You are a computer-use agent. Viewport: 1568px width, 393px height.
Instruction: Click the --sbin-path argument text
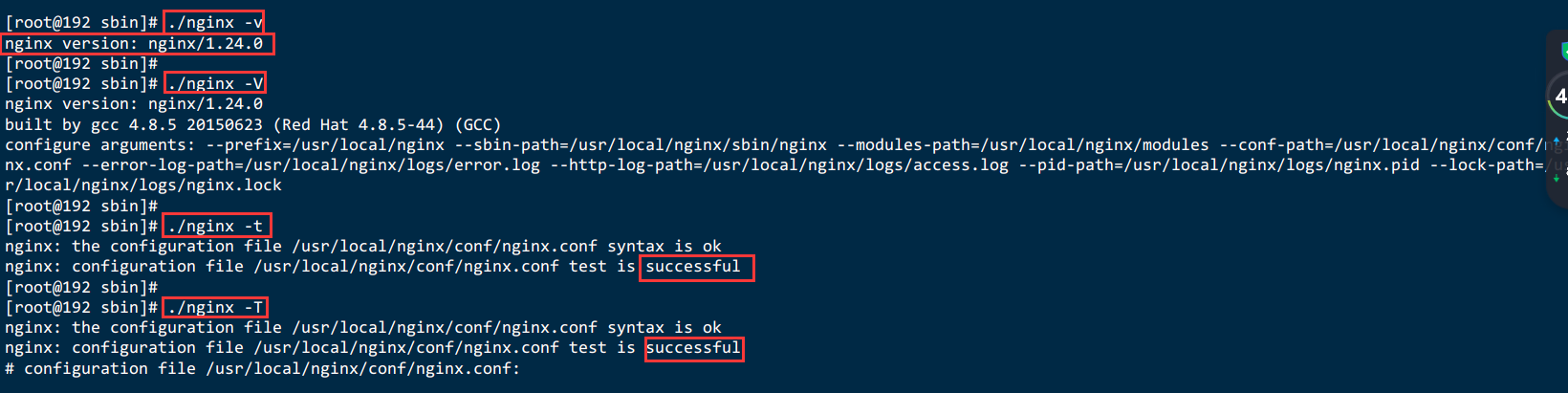(641, 144)
